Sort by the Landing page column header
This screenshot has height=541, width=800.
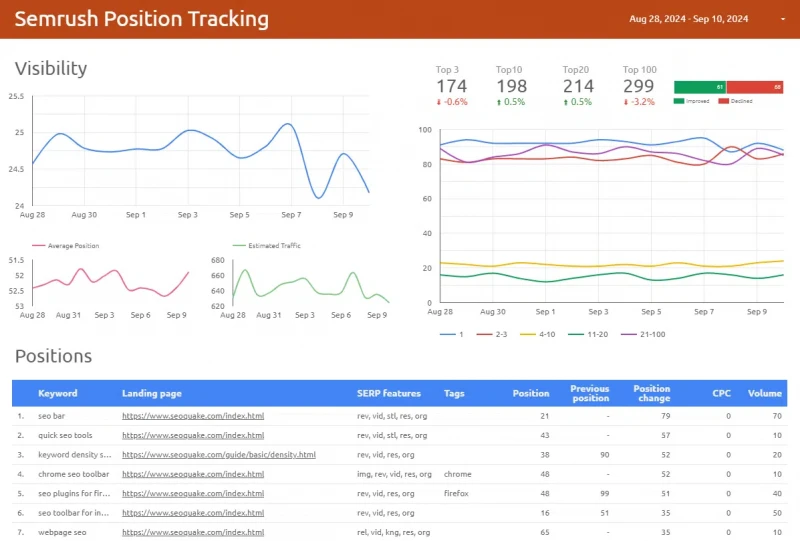click(x=152, y=394)
